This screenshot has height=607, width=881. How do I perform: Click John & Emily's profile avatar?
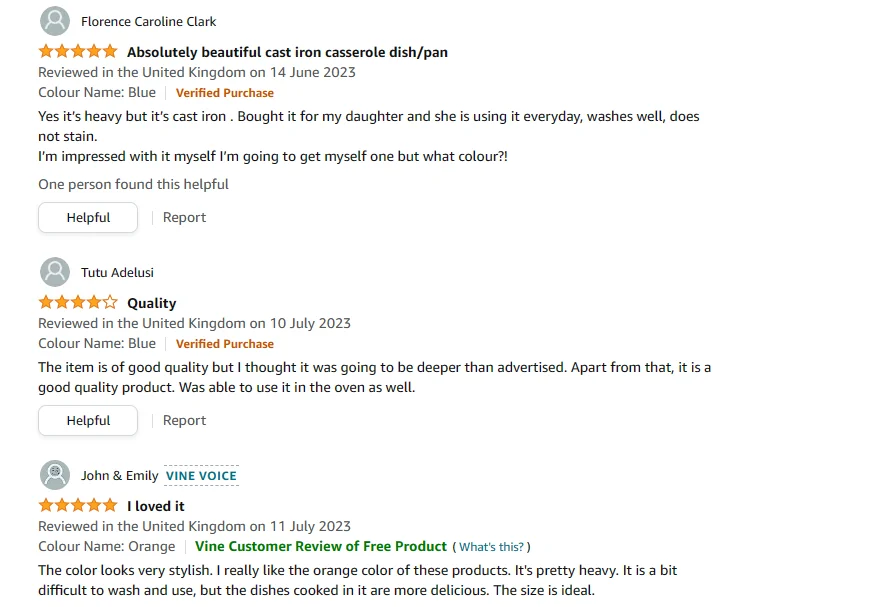pyautogui.click(x=54, y=475)
